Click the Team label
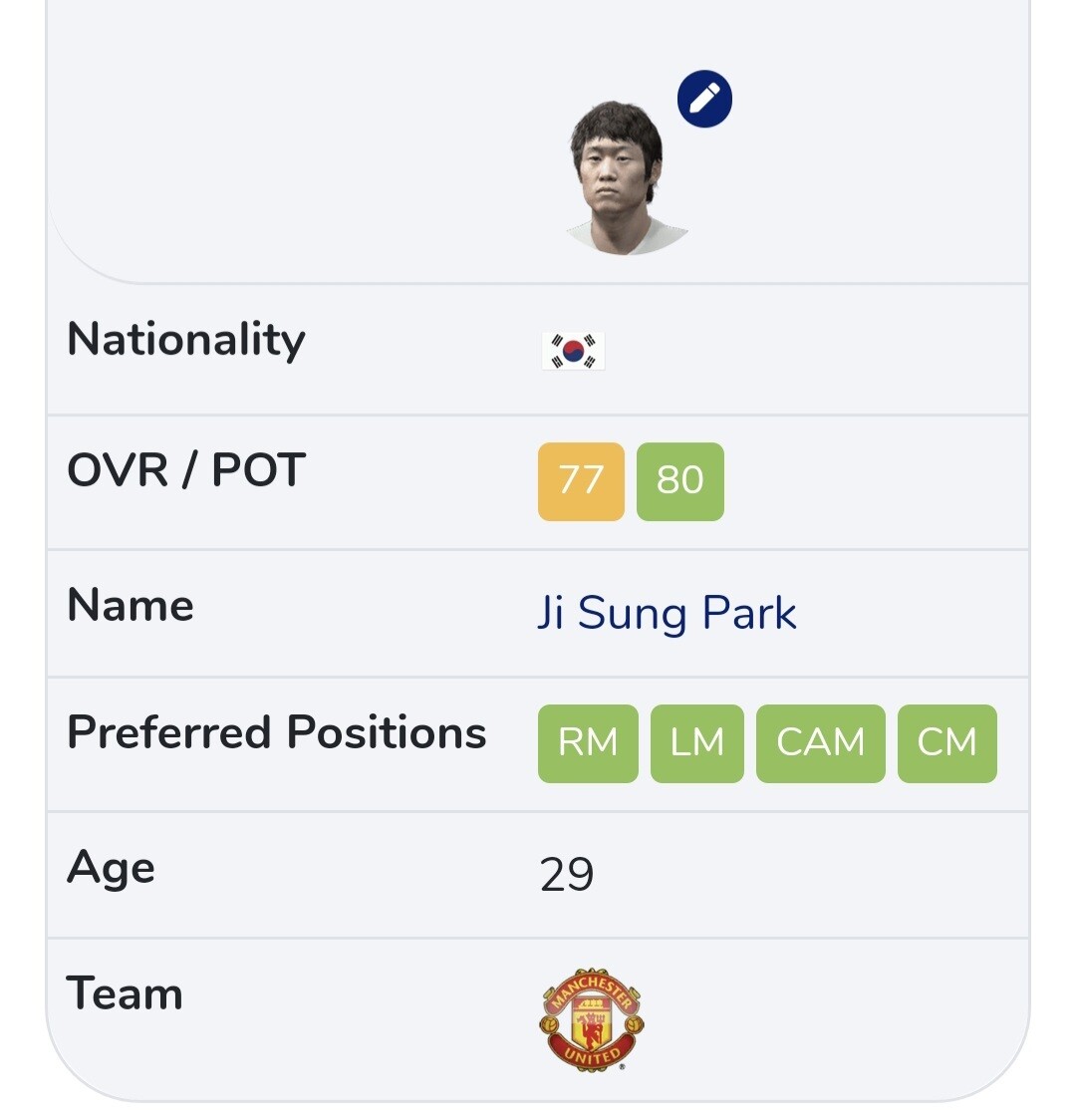 click(x=125, y=994)
